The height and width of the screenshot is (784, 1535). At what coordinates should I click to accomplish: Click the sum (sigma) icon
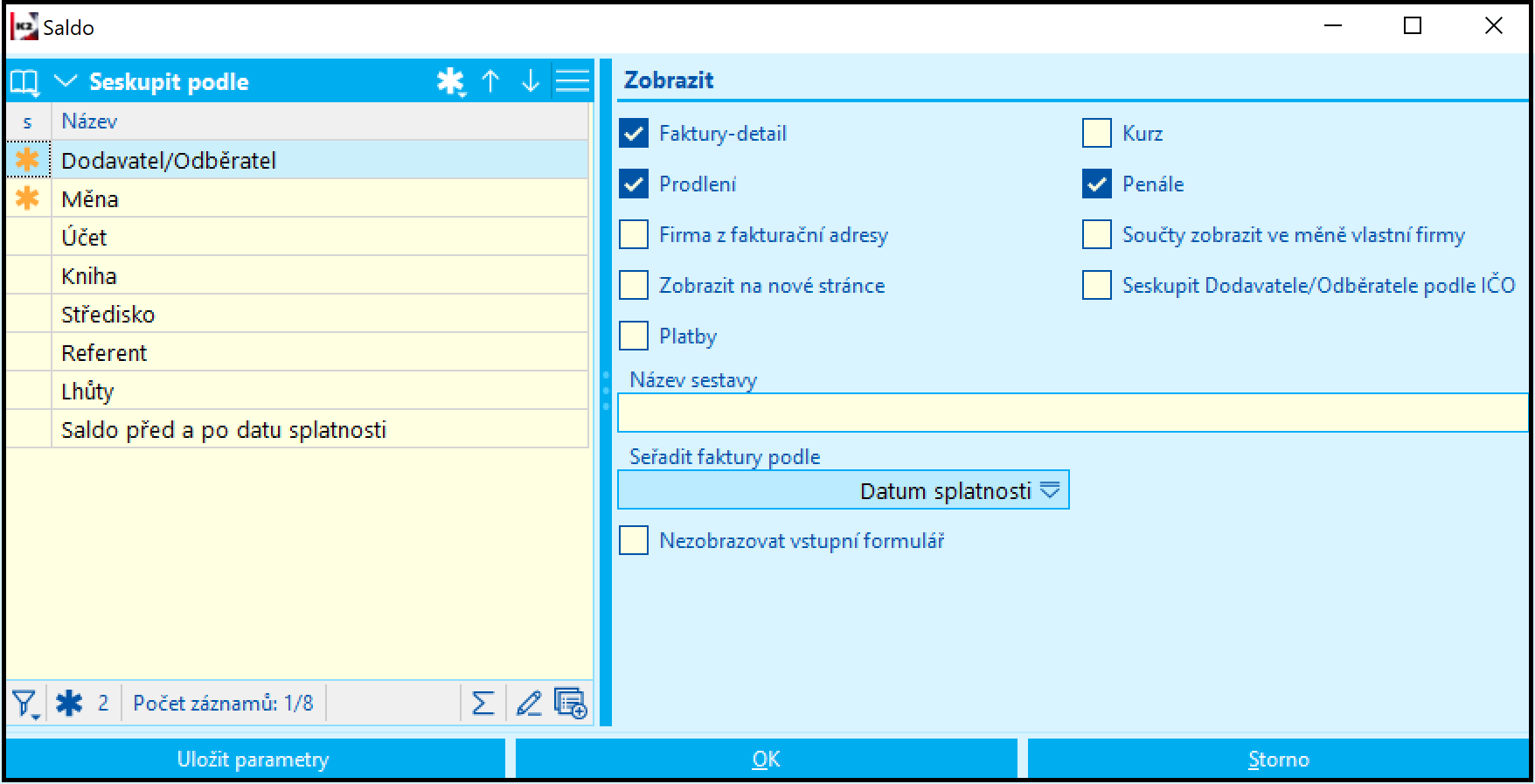tap(483, 703)
